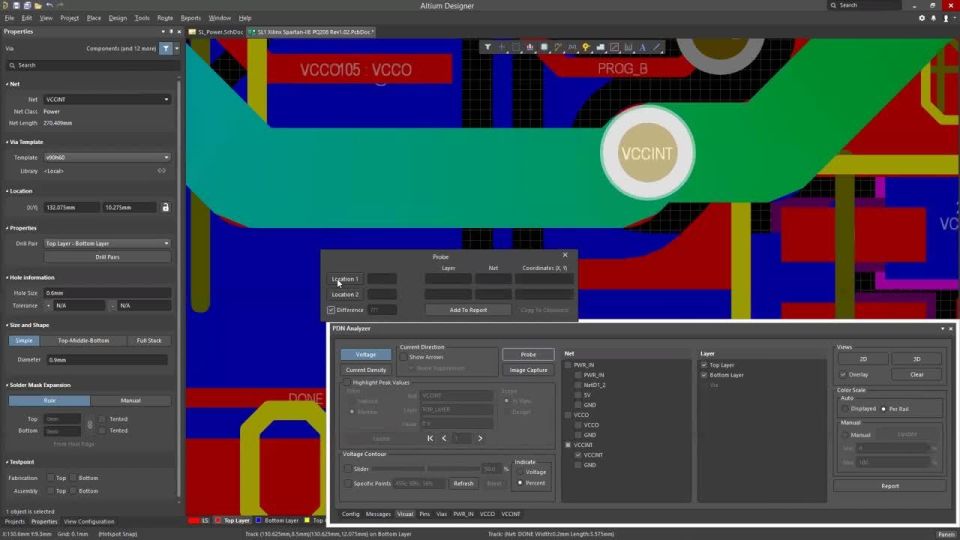Image resolution: width=960 pixels, height=540 pixels.
Task: Click the Save All icon in title bar
Action: pyautogui.click(x=27, y=5)
